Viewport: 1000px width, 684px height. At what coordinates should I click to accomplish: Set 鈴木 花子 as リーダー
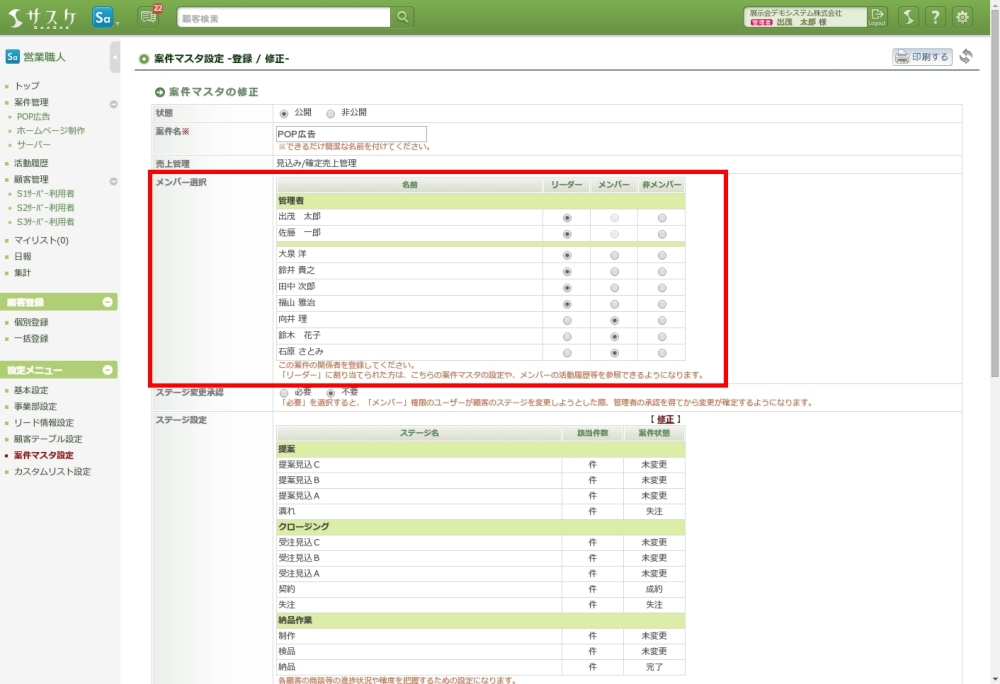click(x=567, y=337)
